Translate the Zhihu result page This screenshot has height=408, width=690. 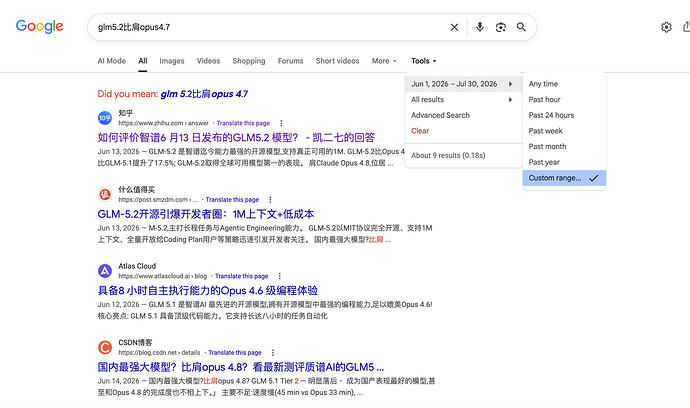click(x=243, y=123)
